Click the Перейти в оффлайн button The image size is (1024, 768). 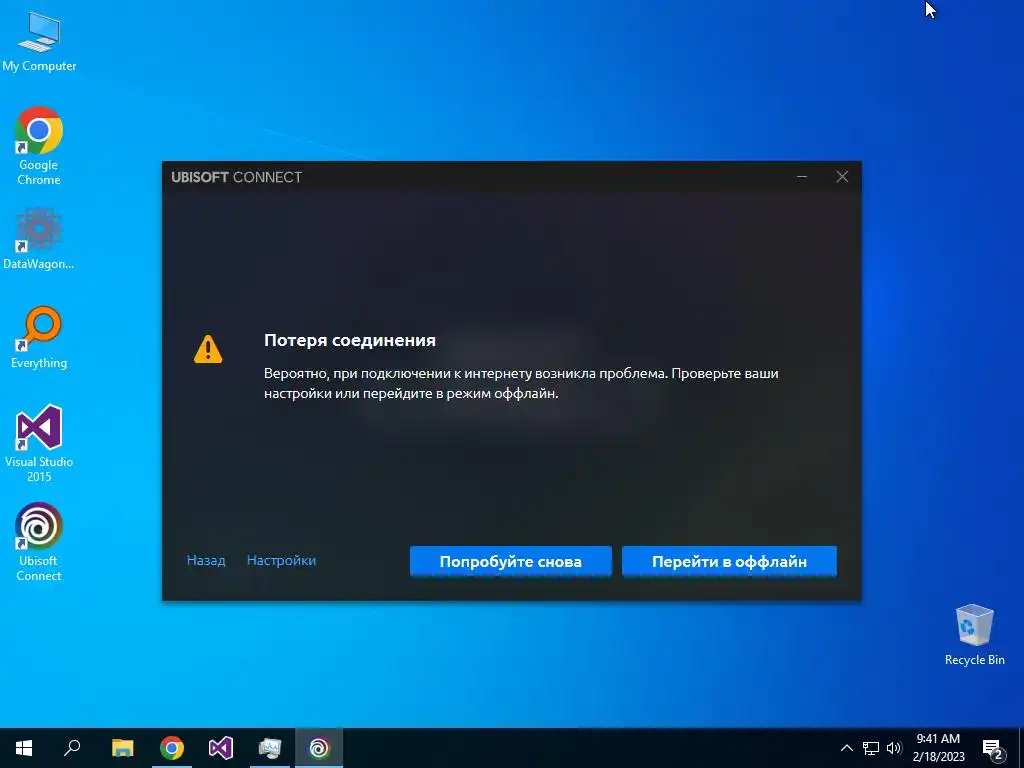(729, 562)
